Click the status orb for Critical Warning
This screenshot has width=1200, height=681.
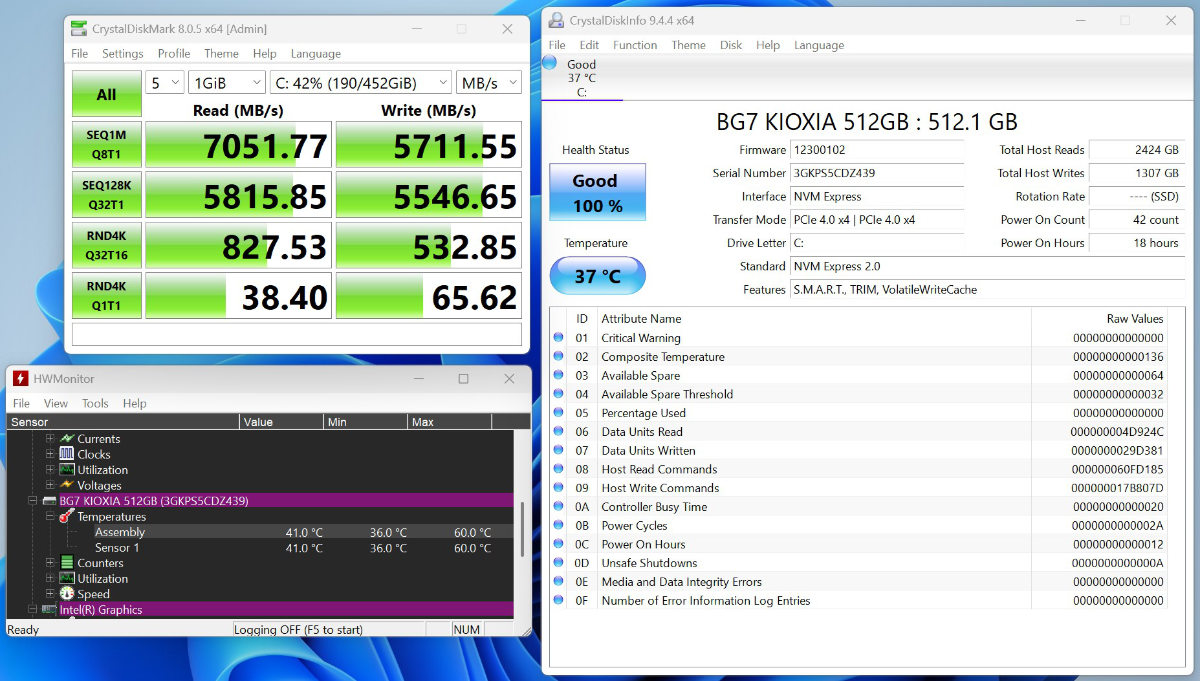(x=558, y=338)
